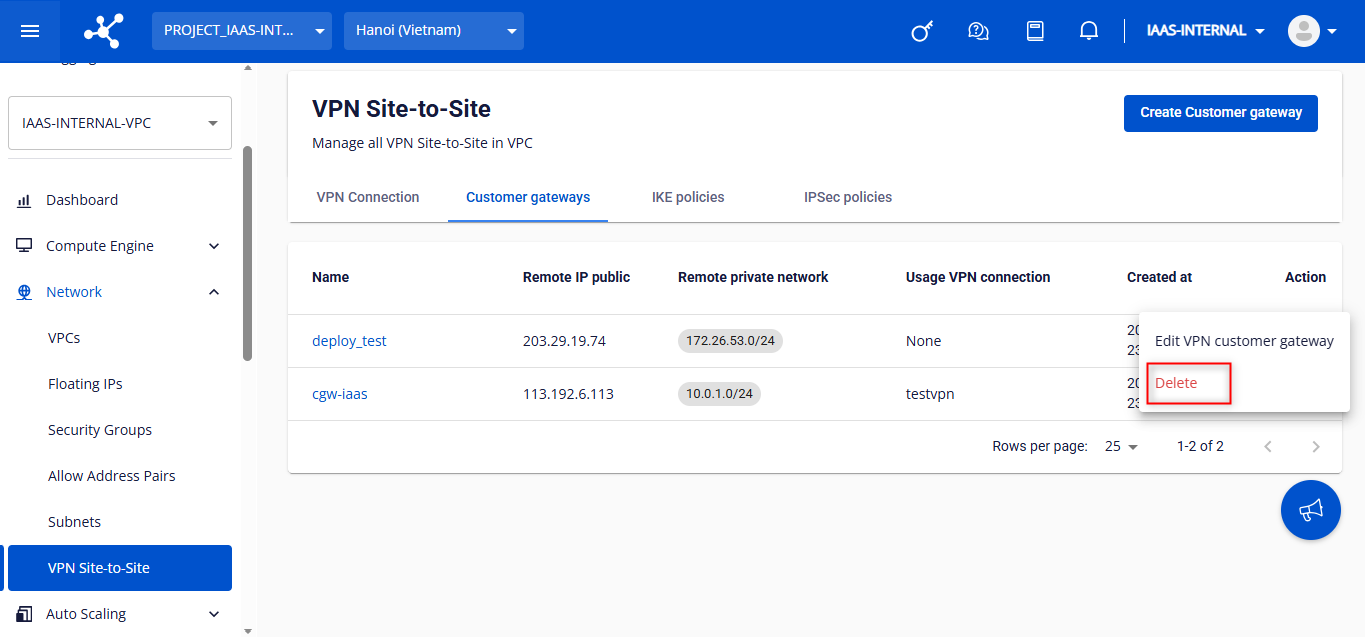Click Create Customer gateway button
Viewport: 1365px width, 637px height.
point(1220,113)
